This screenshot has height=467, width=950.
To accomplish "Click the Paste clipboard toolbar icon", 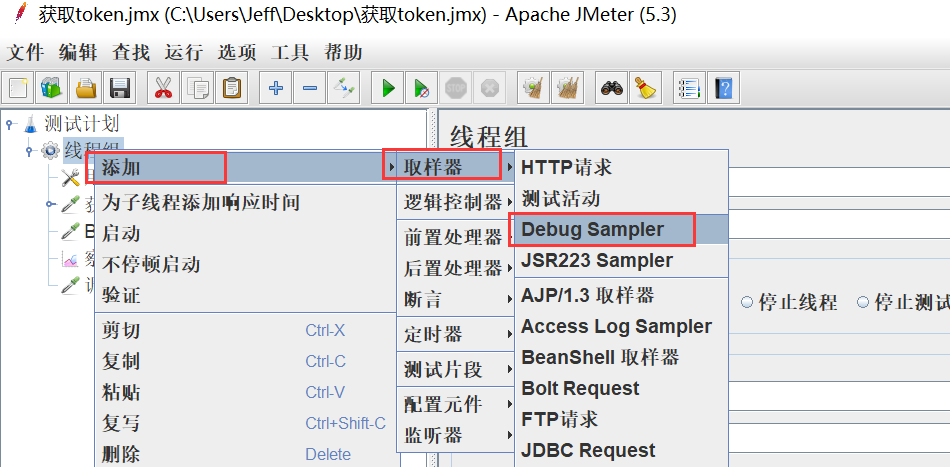I will 232,88.
